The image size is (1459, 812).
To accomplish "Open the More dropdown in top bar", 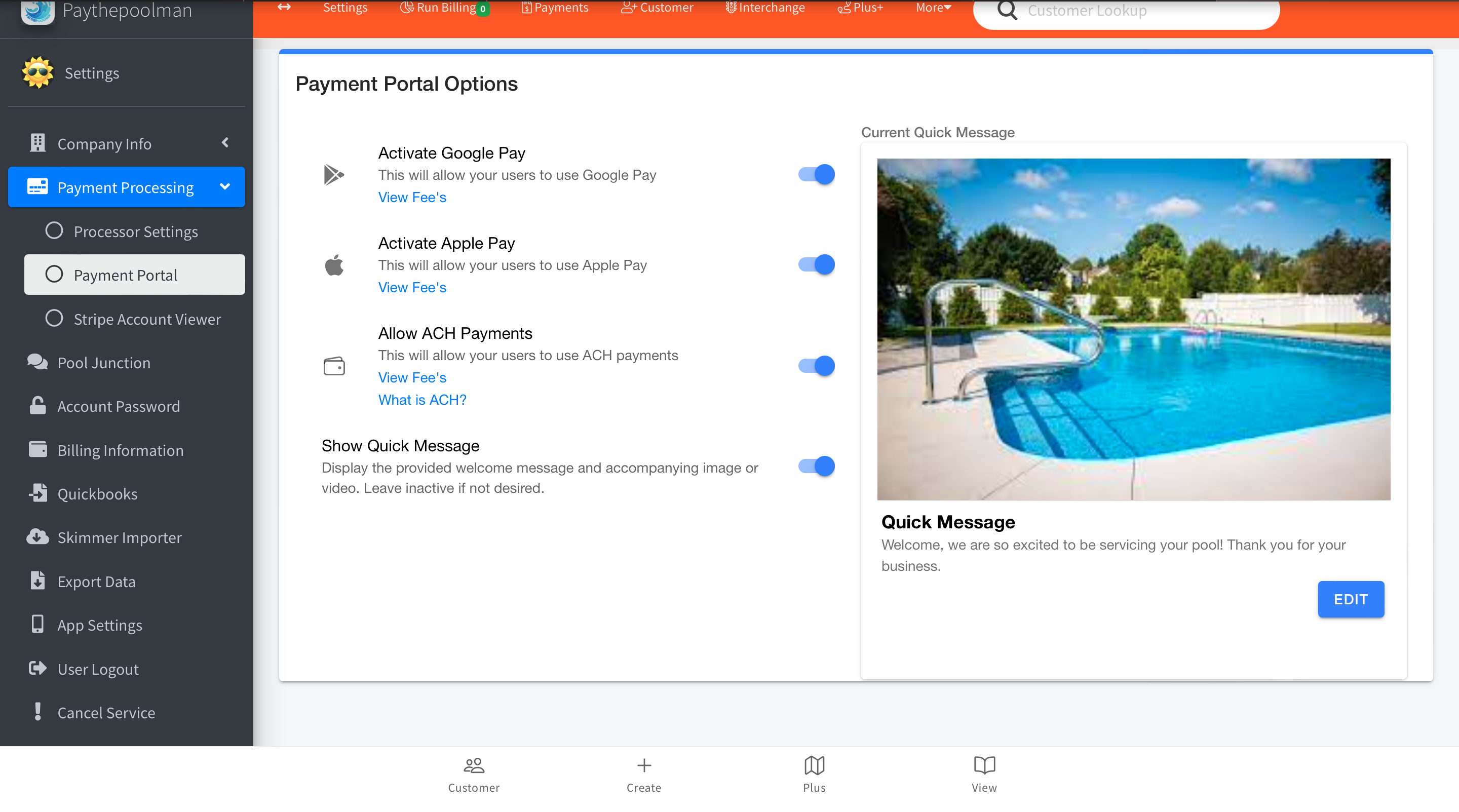I will click(x=933, y=8).
